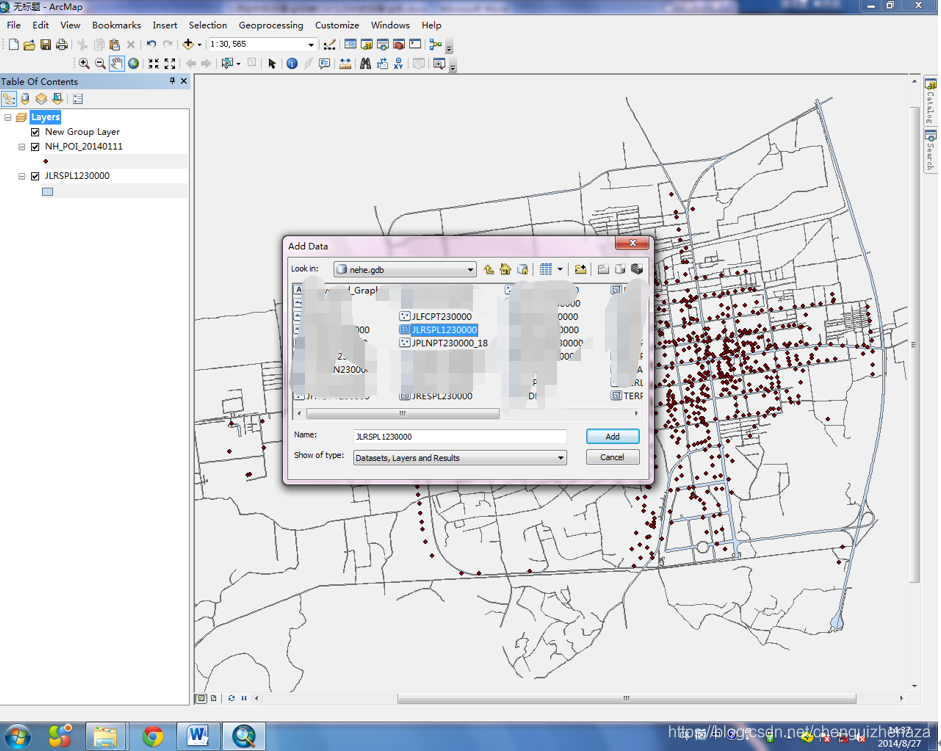
Task: Open Create Viewer Window tool
Action: (439, 64)
